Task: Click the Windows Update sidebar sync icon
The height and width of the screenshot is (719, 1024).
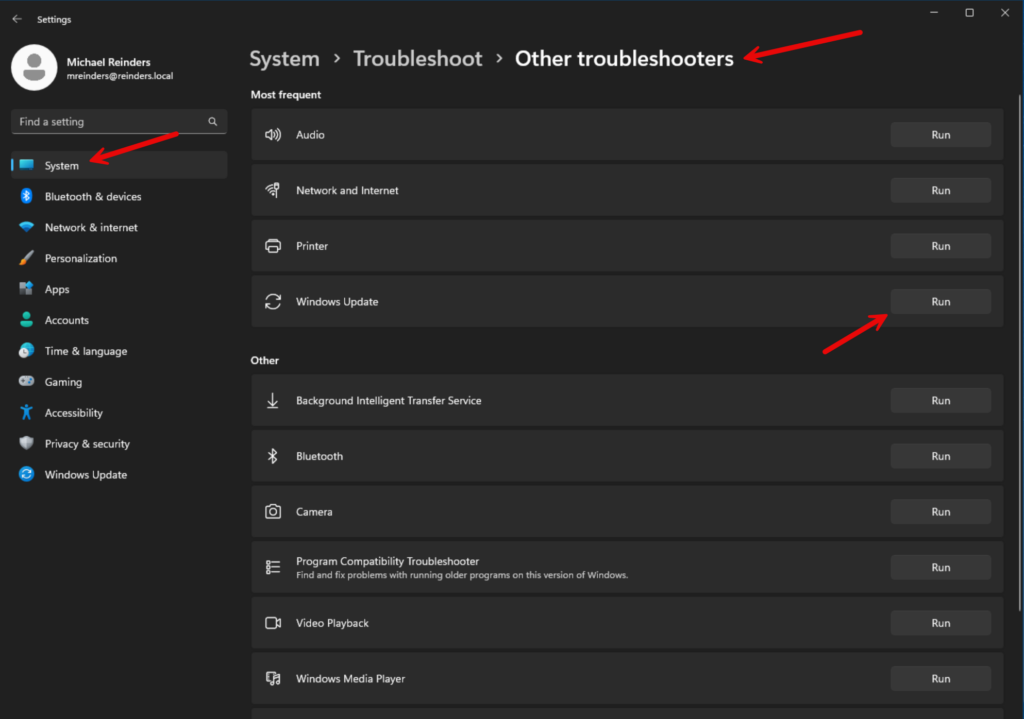Action: (26, 474)
